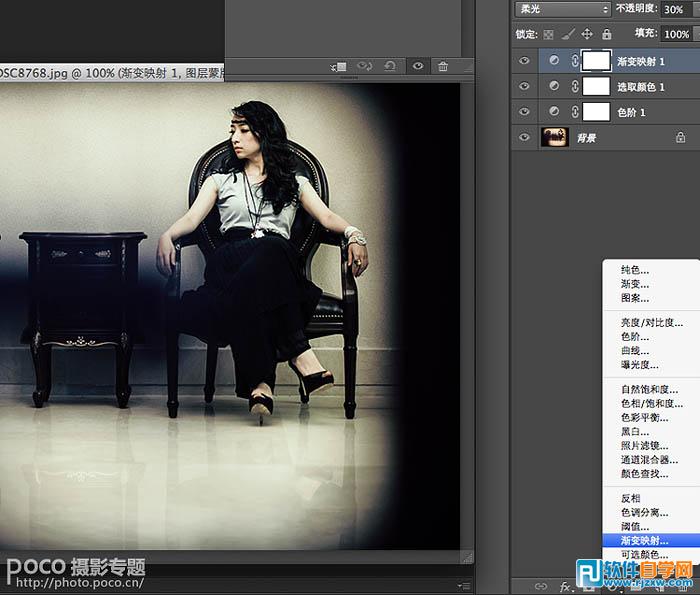
Task: Select the 渐变映射 1 layer mask thumbnail
Action: point(596,61)
